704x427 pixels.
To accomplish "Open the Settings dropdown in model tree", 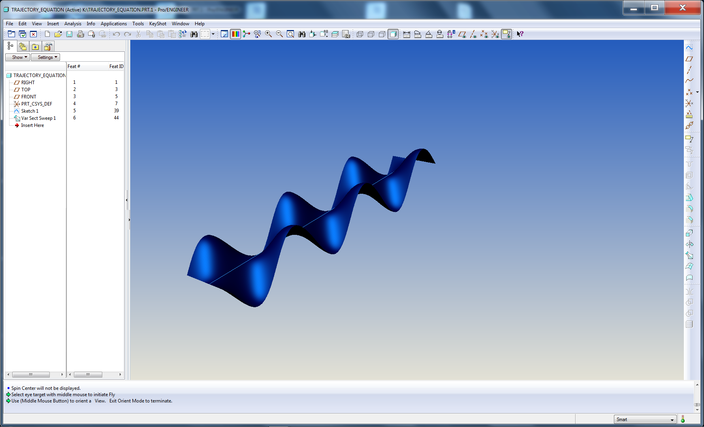I will click(45, 57).
